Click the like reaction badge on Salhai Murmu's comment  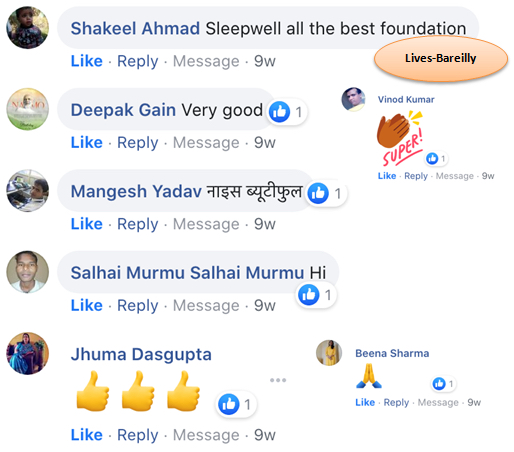coord(315,295)
